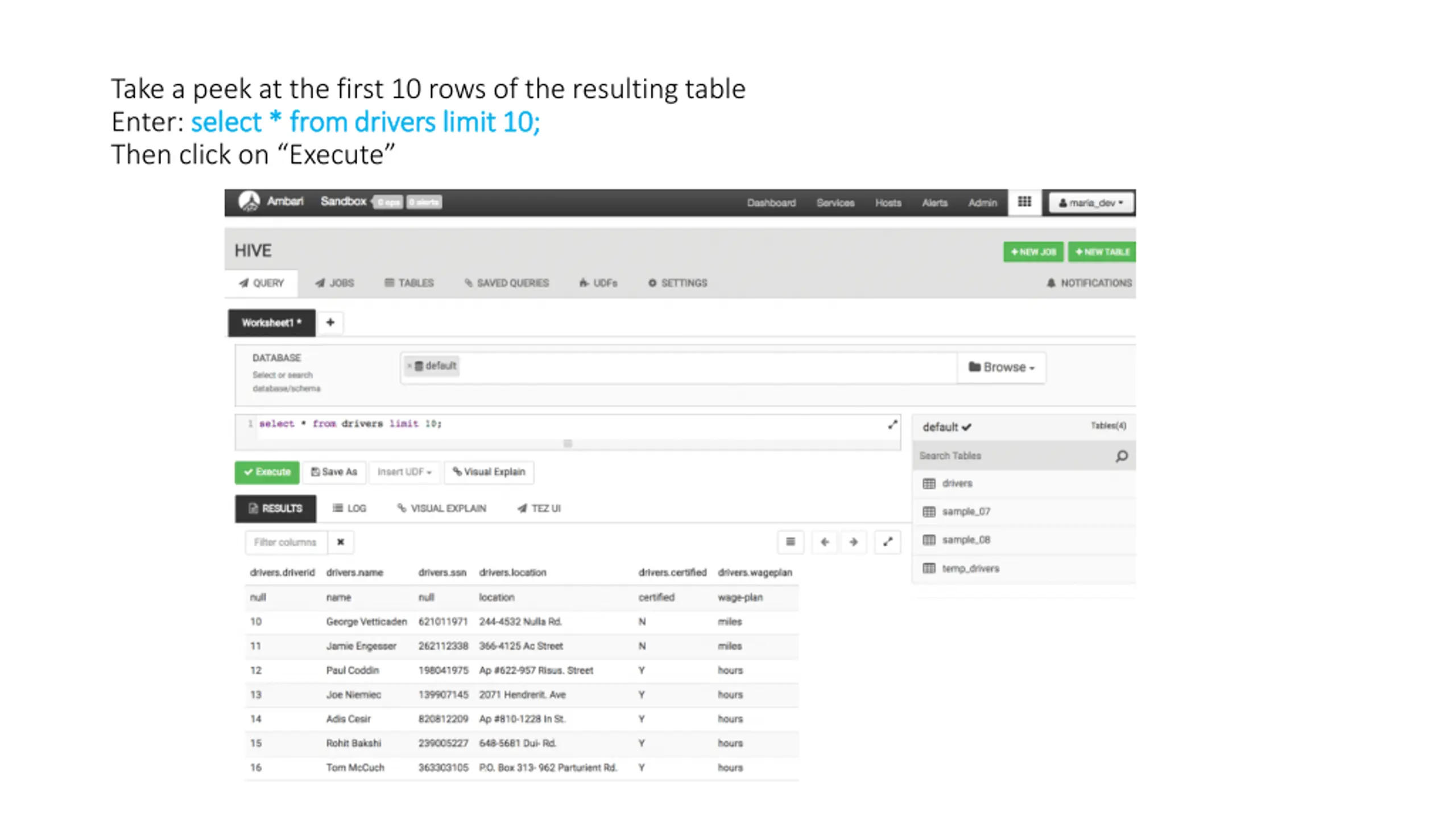Viewport: 1456px width, 819px height.
Task: Click the drivers.driverid column header
Action: pyautogui.click(x=282, y=573)
